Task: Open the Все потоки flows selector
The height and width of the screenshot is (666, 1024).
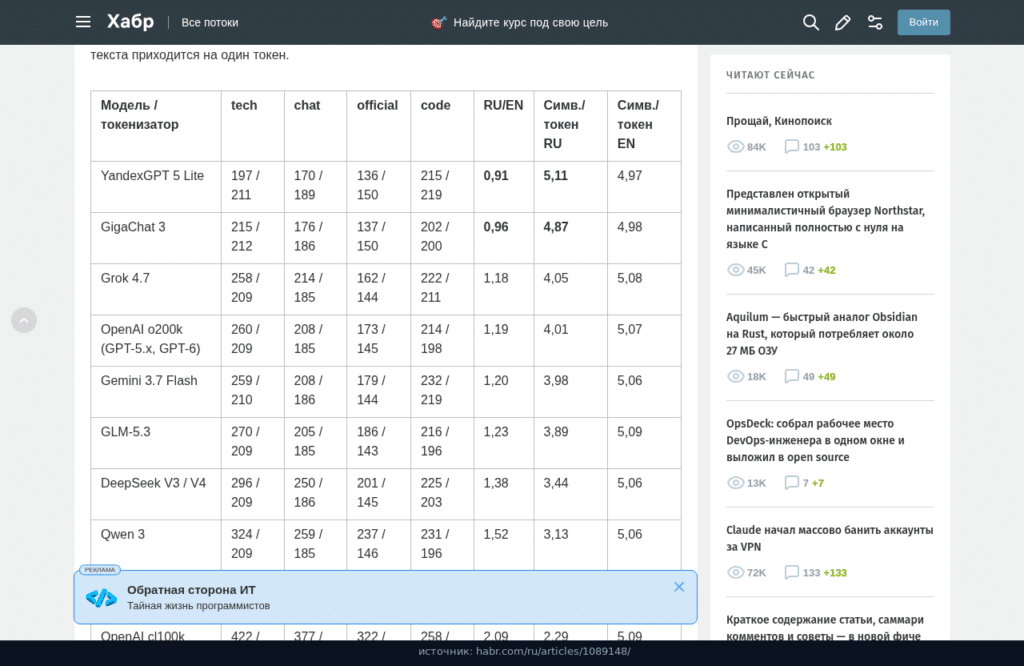Action: pyautogui.click(x=210, y=22)
